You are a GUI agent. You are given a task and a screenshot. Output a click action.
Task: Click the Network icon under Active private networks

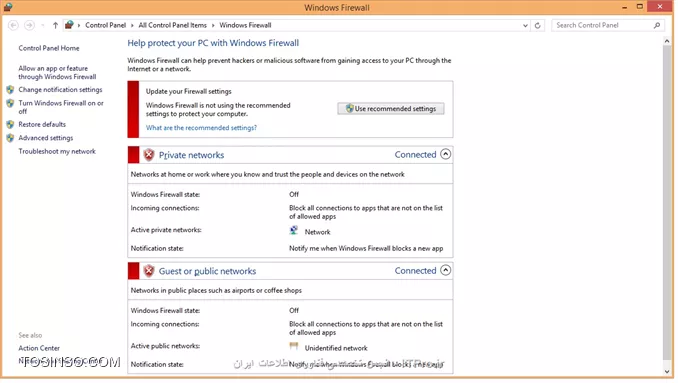294,230
